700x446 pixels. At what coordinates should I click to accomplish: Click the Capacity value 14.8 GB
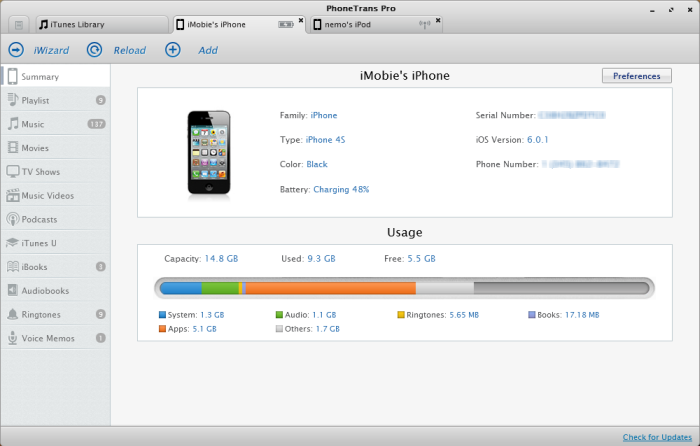point(221,258)
